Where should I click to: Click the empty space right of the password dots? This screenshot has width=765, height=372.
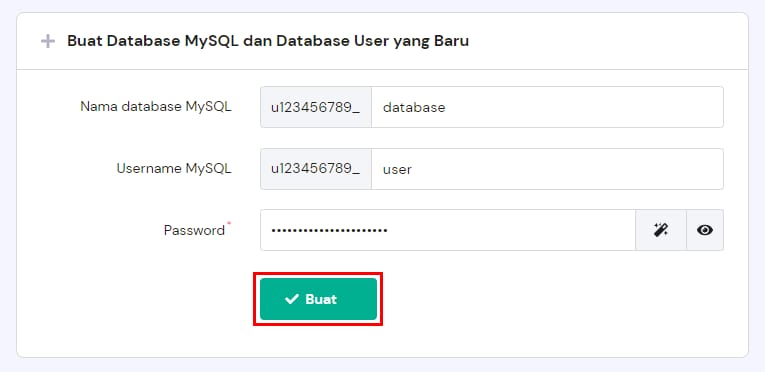pos(511,230)
